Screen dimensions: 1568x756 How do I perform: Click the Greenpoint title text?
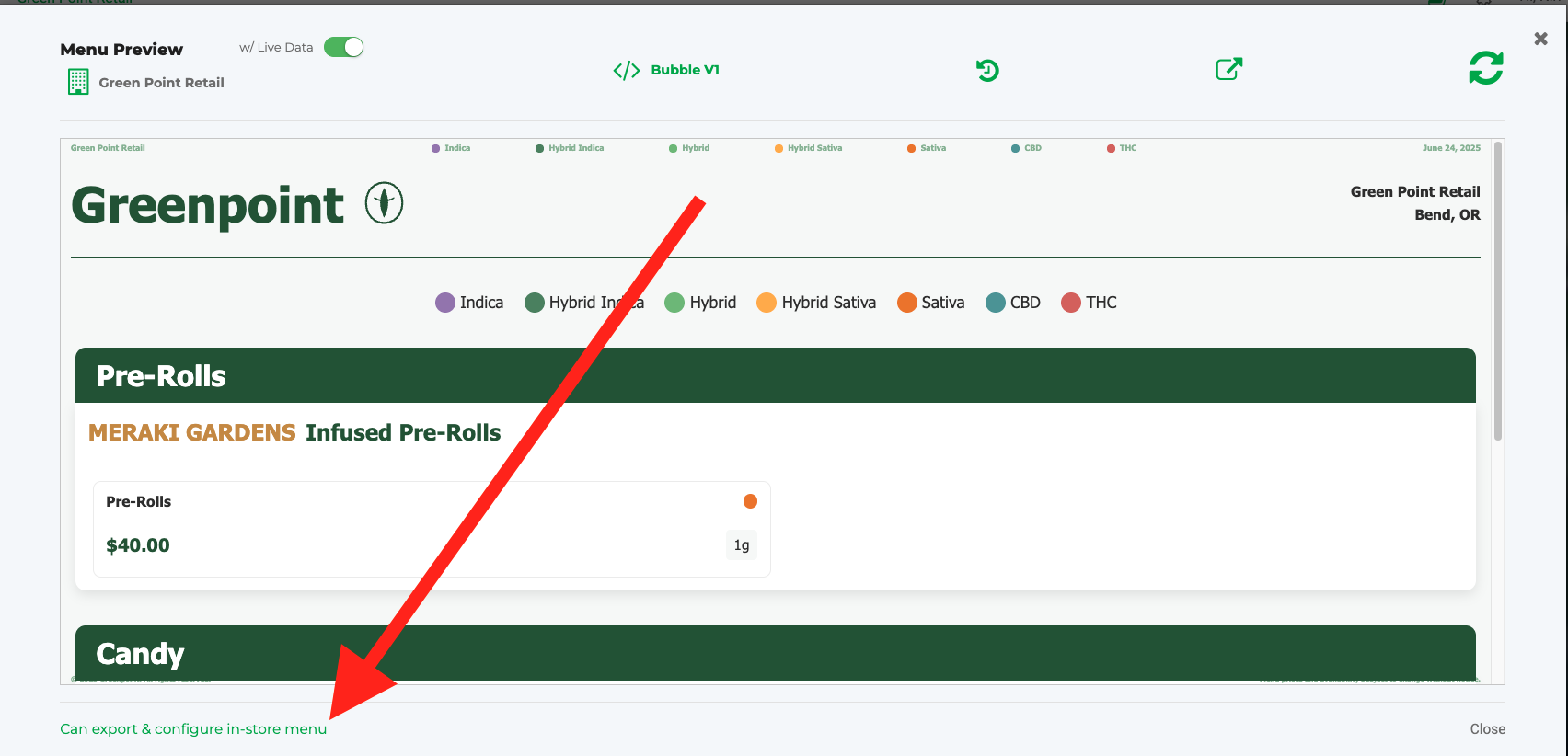coord(208,205)
